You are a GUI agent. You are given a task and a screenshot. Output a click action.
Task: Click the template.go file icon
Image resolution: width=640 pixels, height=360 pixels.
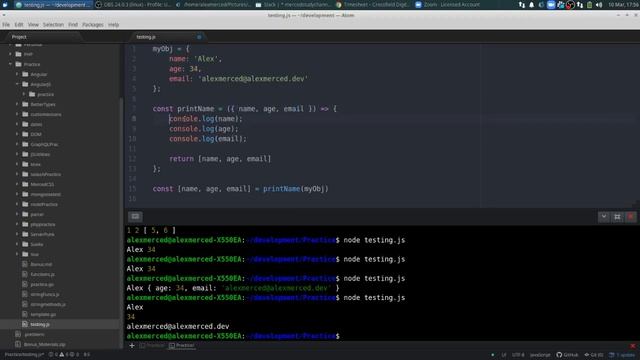click(25, 314)
